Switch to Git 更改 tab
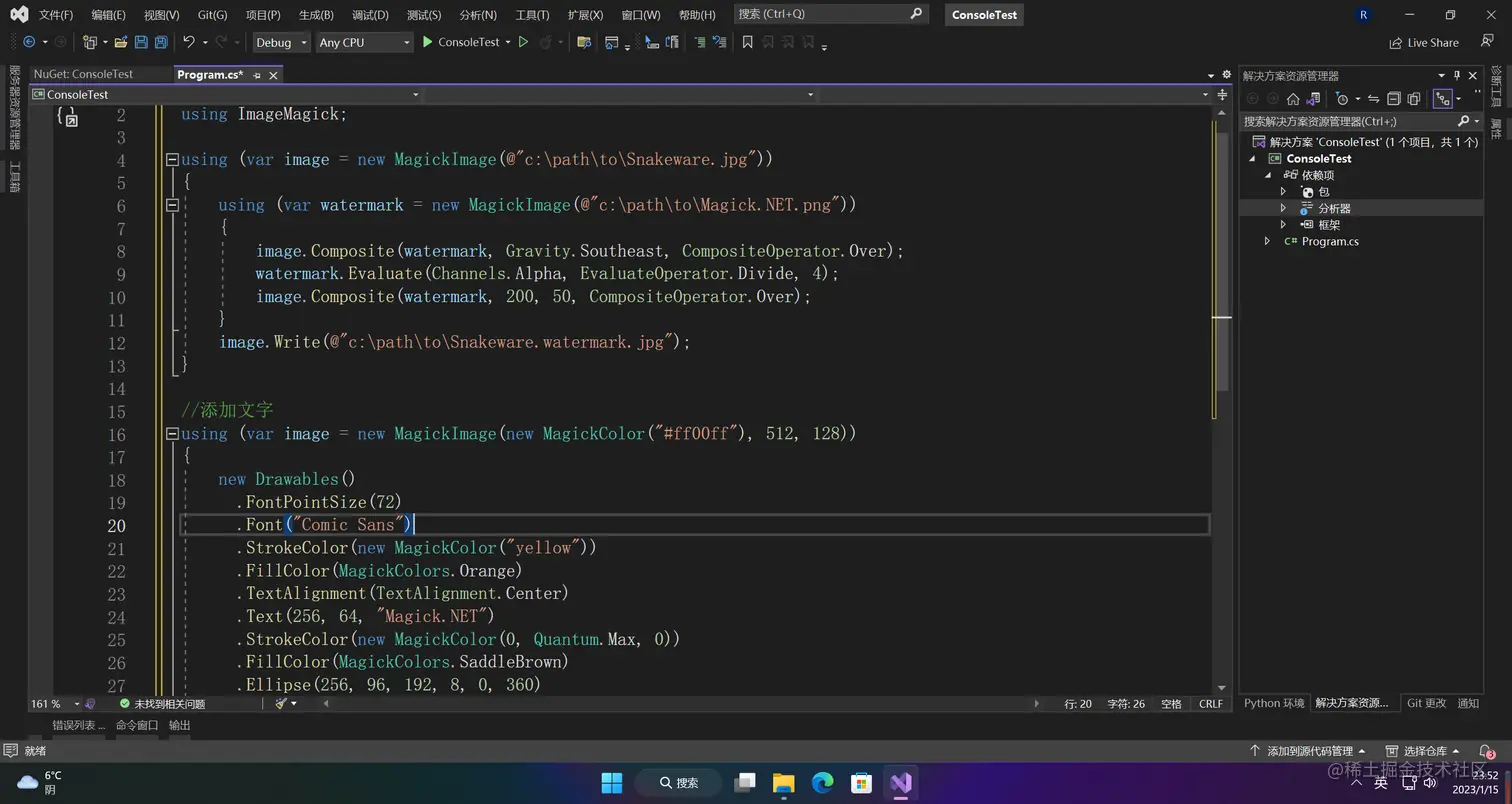This screenshot has width=1512, height=804. tap(1426, 703)
